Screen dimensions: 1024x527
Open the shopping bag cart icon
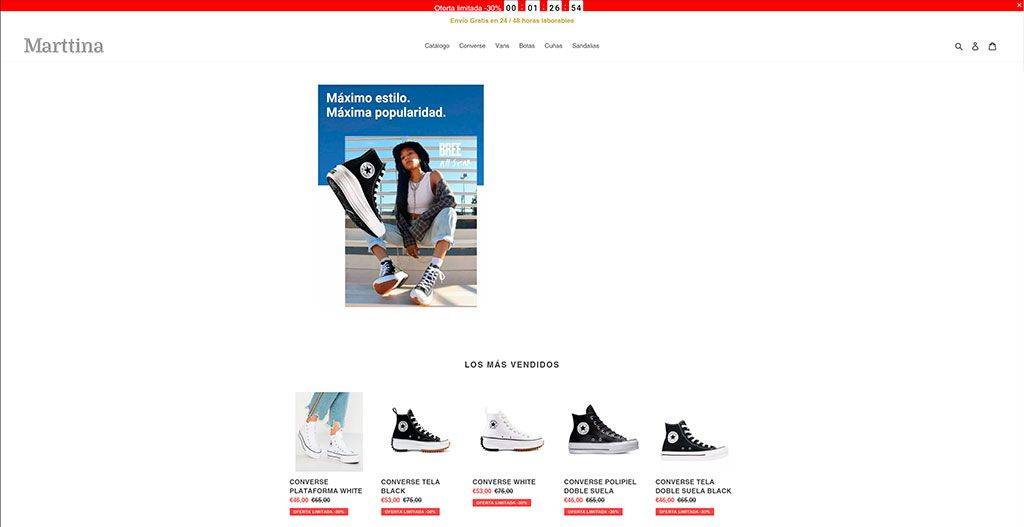pos(992,46)
